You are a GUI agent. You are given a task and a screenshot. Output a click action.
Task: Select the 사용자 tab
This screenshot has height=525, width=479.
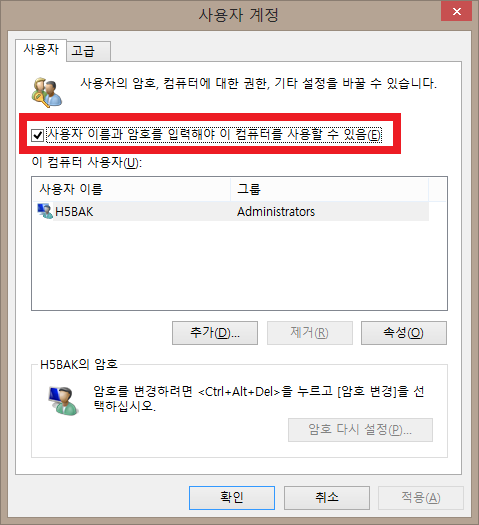pos(41,50)
